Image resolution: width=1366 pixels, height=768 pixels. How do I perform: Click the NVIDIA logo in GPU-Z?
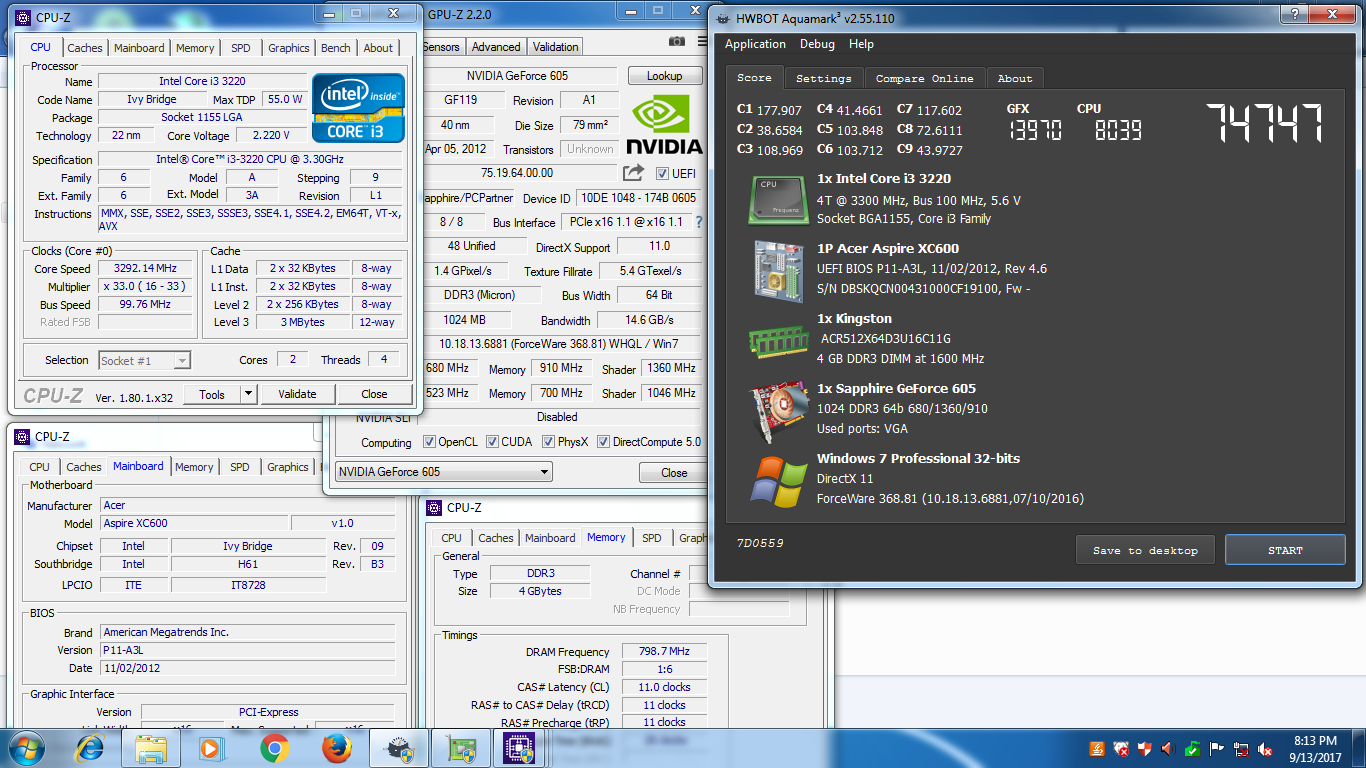click(x=667, y=125)
